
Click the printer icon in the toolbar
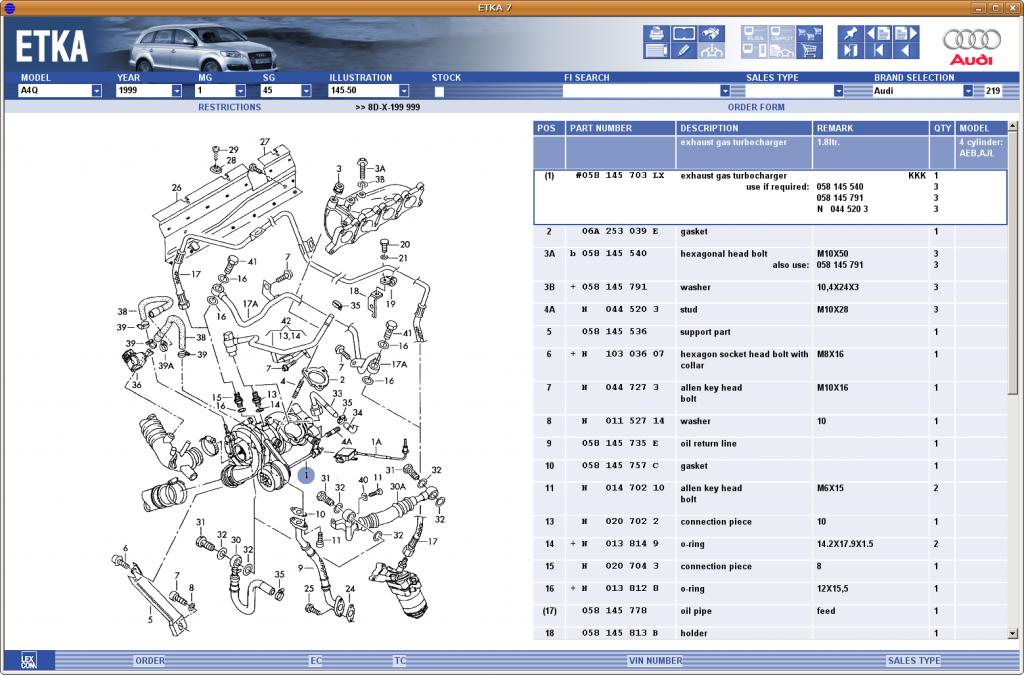pyautogui.click(x=656, y=33)
